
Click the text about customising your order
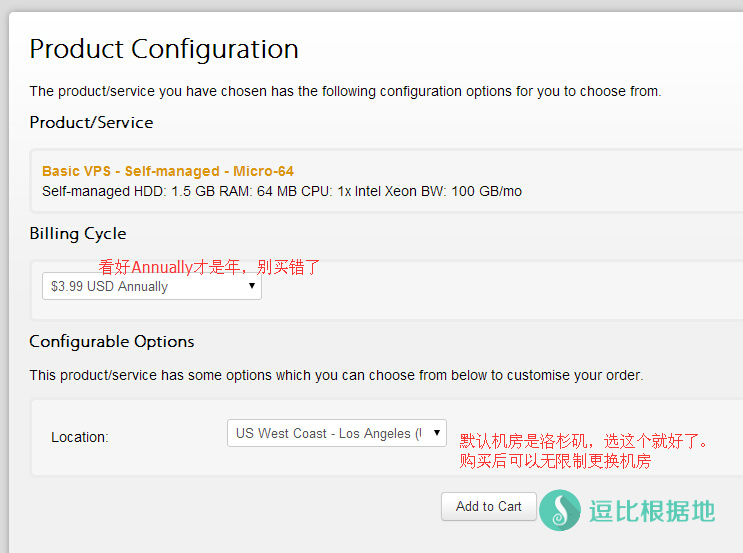coord(336,375)
